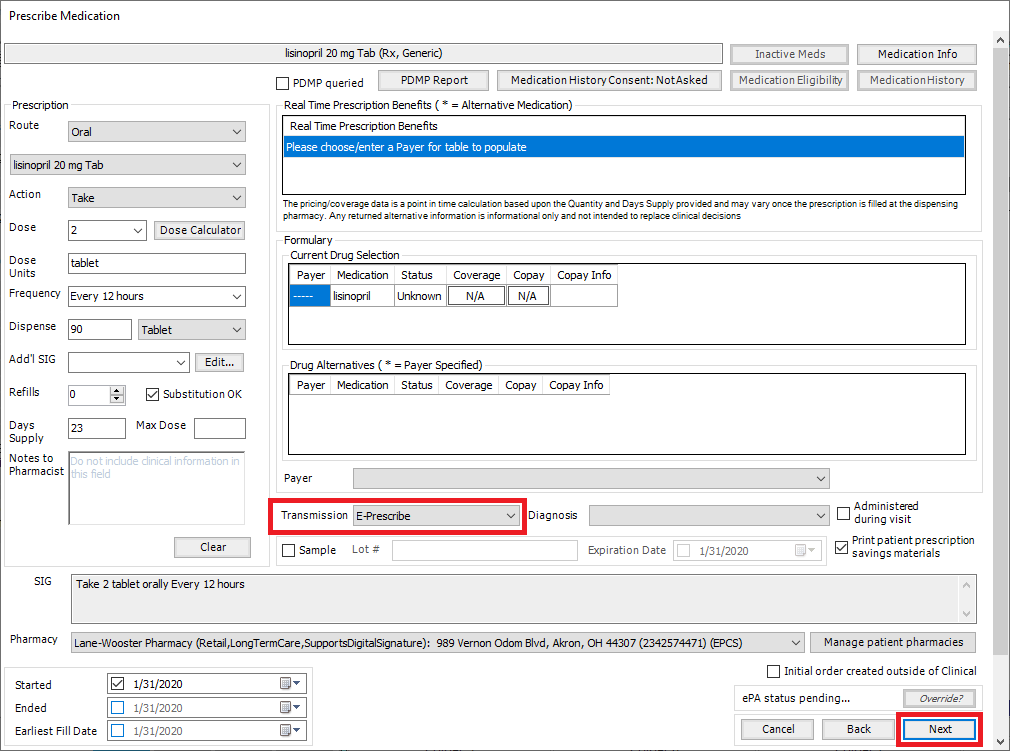This screenshot has height=751, width=1010.
Task: Click the Clear button
Action: pos(213,547)
